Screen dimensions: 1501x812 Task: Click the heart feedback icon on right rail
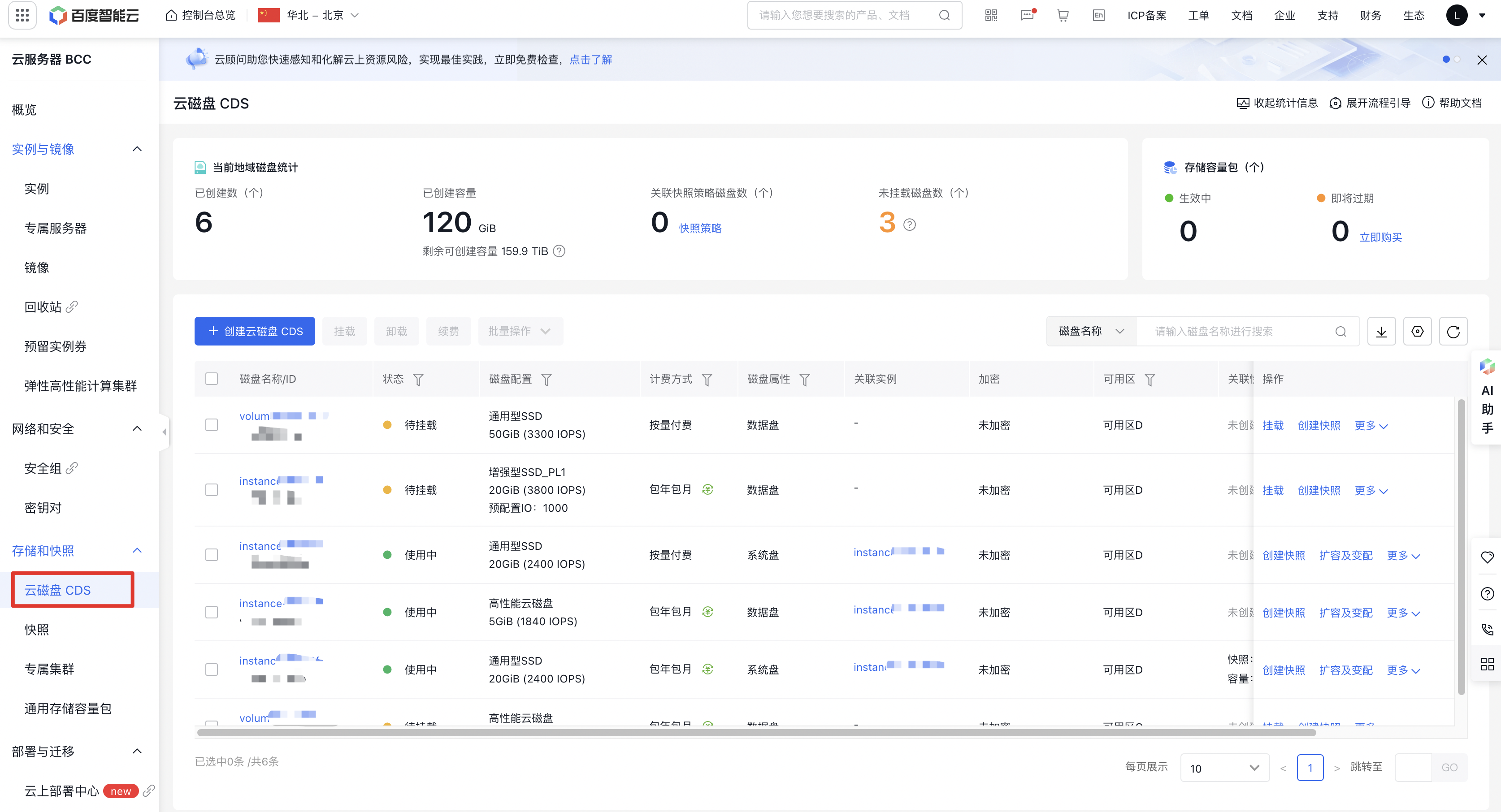click(x=1487, y=557)
